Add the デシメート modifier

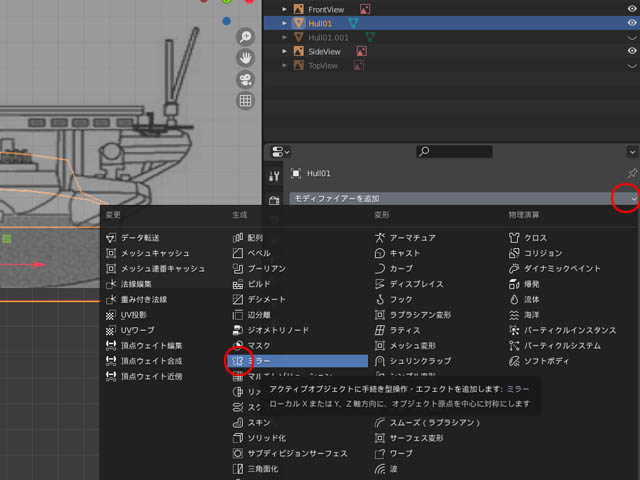259,300
